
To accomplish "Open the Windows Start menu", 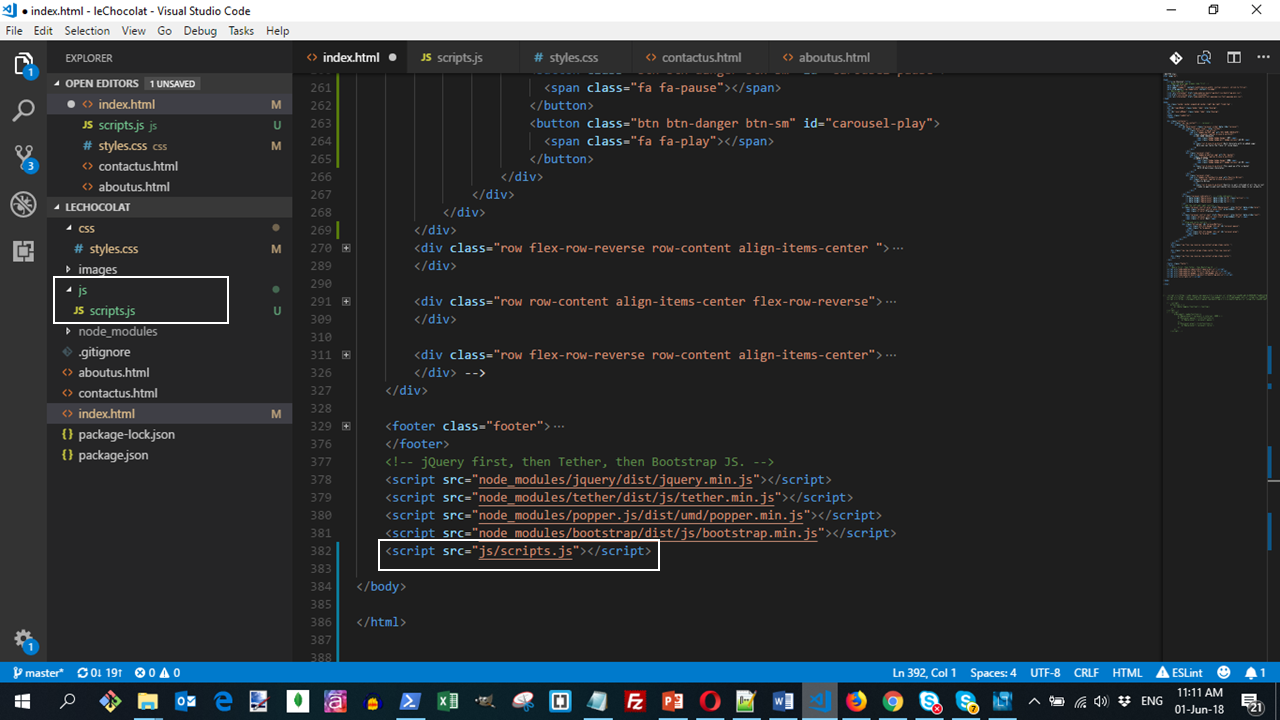I will [x=23, y=701].
